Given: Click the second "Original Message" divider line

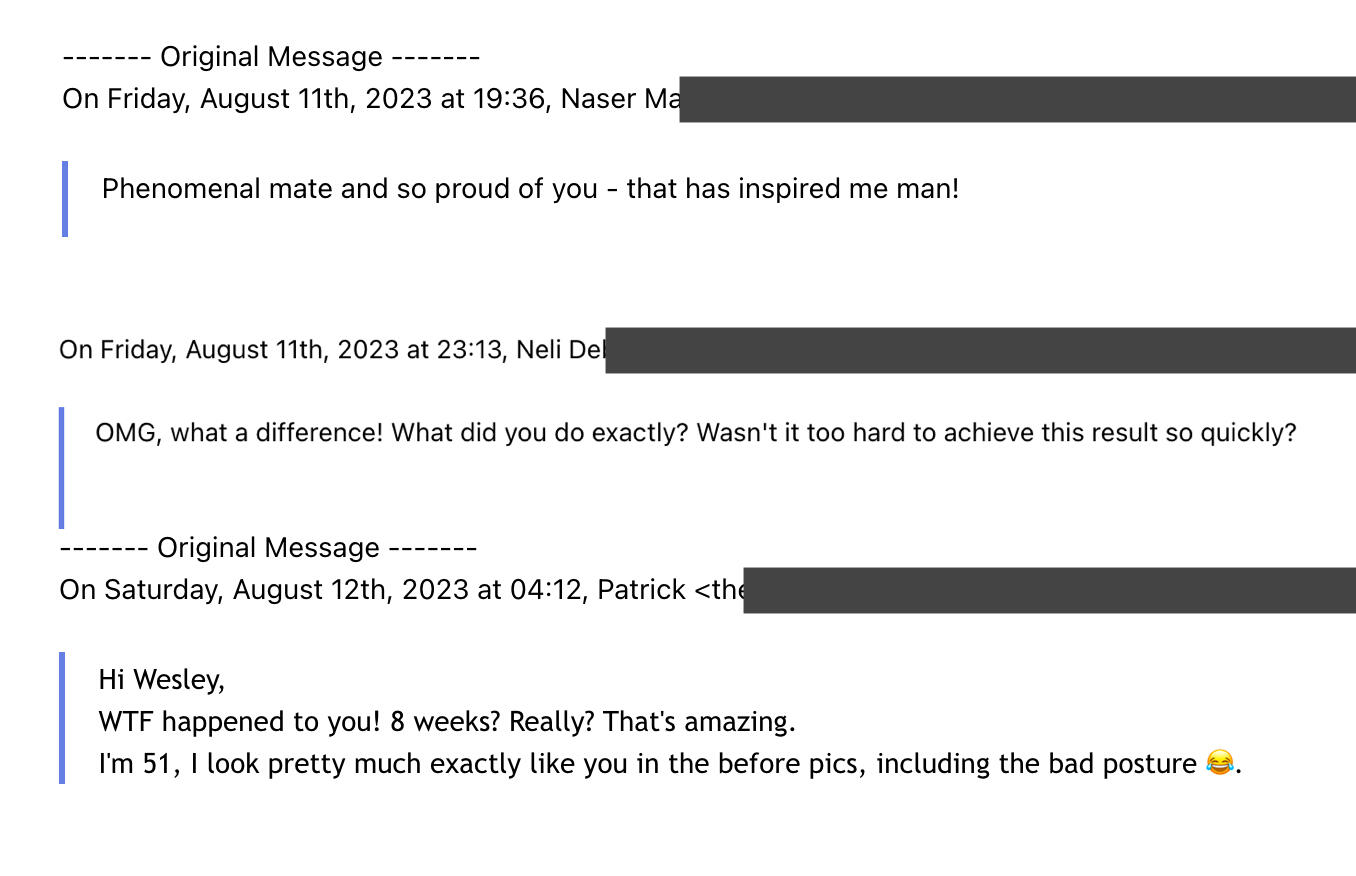Looking at the screenshot, I should [x=268, y=548].
